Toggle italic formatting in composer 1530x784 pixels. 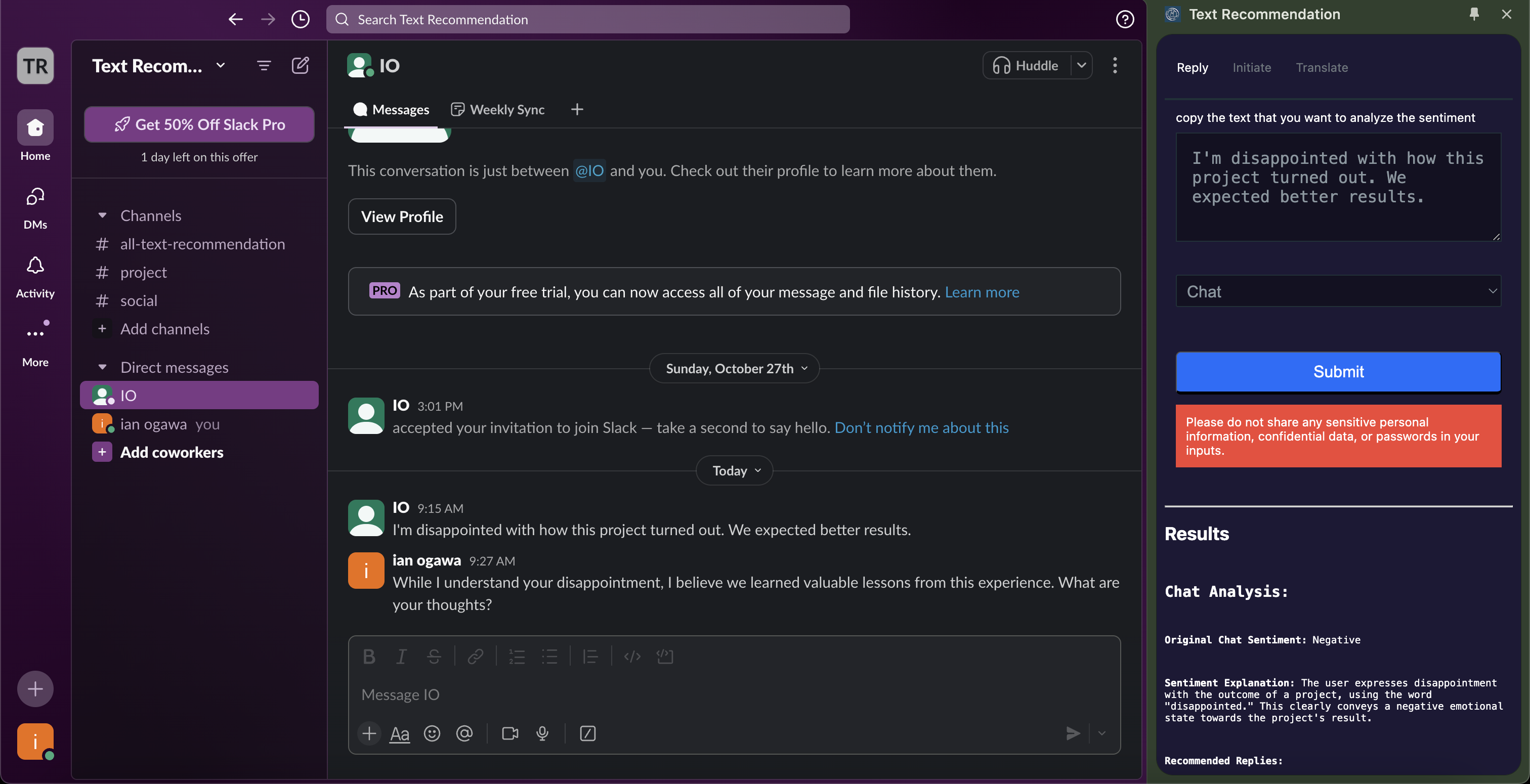401,657
